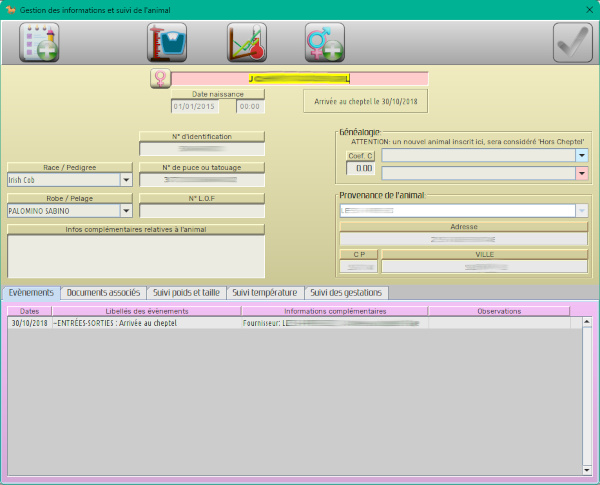600x485 pixels.
Task: Click the Infos complémentaires text area
Action: pos(135,256)
